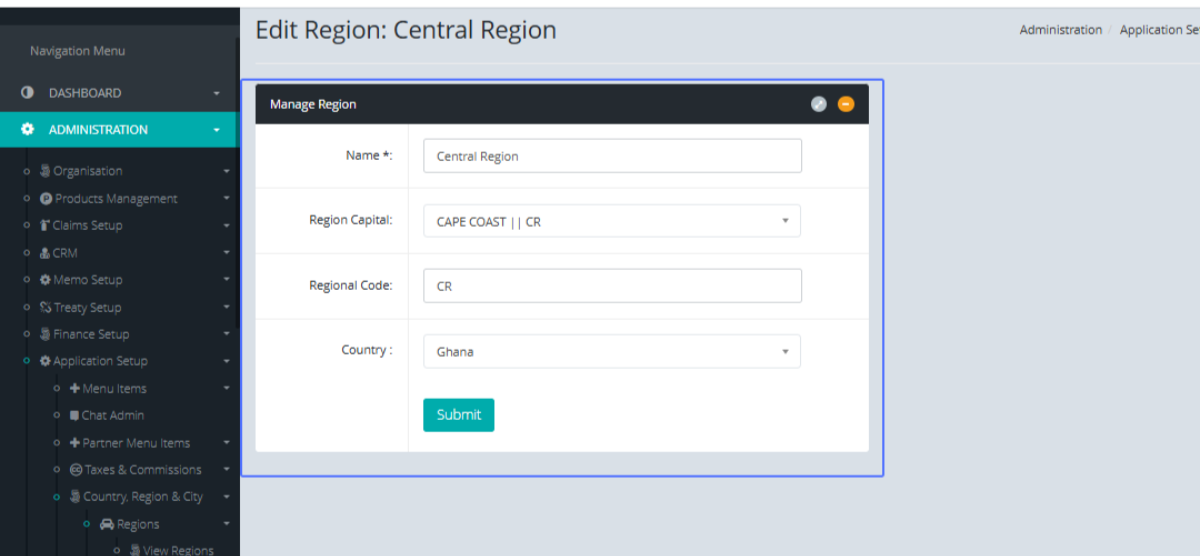Click the Memo Setup cog icon
Image resolution: width=1200 pixels, height=556 pixels.
[46, 280]
